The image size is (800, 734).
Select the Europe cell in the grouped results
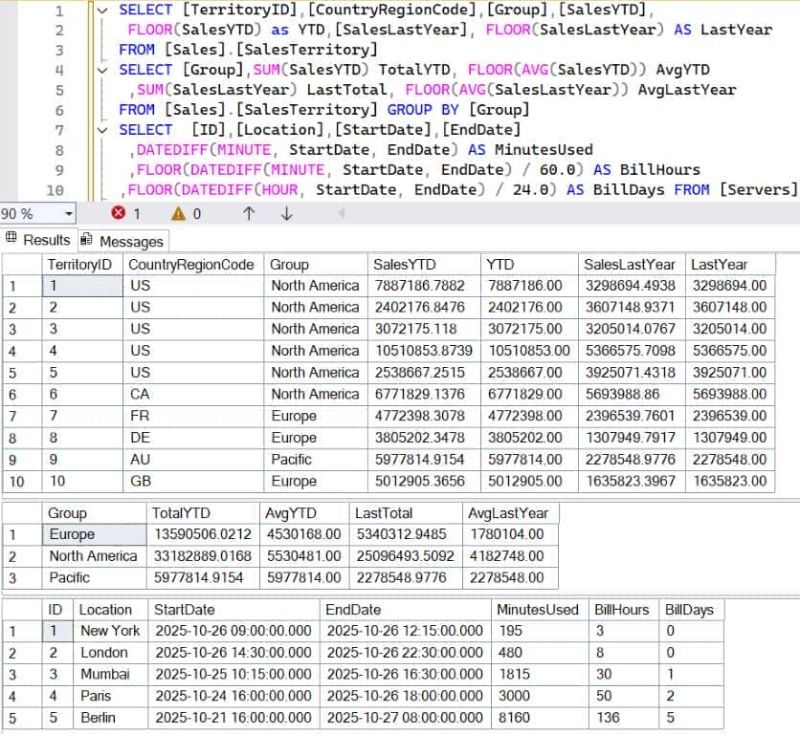pos(94,535)
